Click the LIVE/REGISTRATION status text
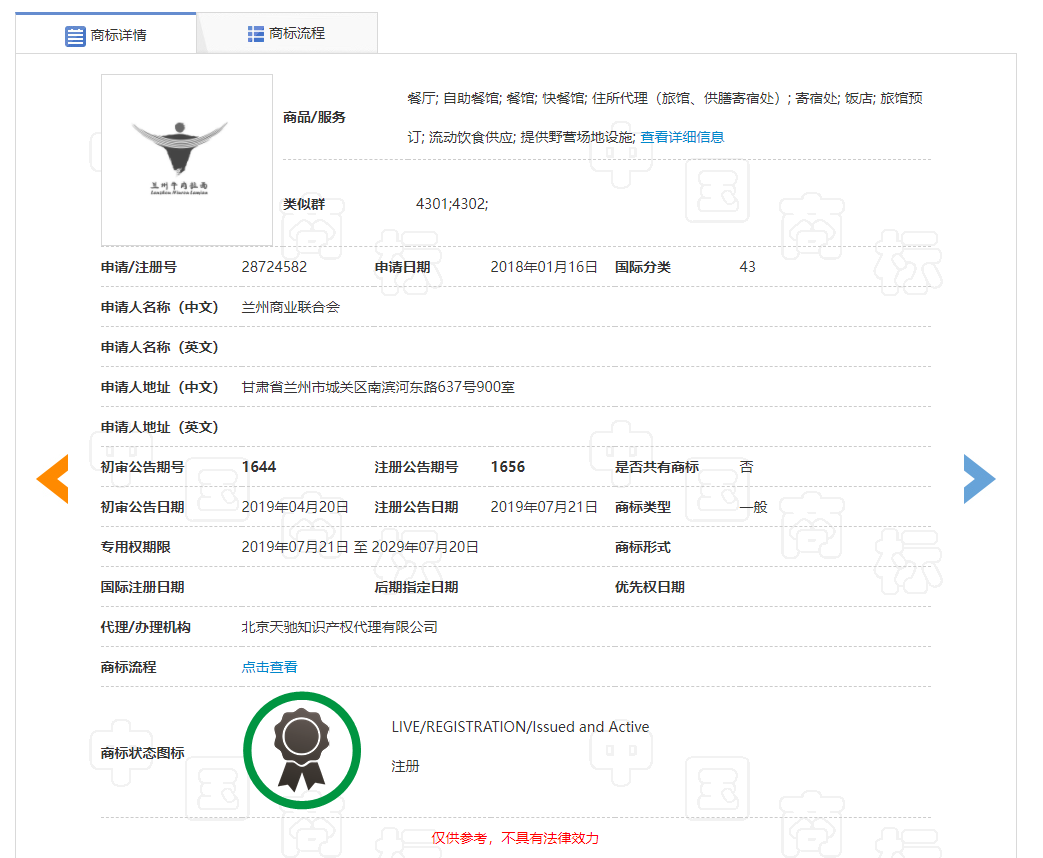This screenshot has height=858, width=1043. click(520, 727)
